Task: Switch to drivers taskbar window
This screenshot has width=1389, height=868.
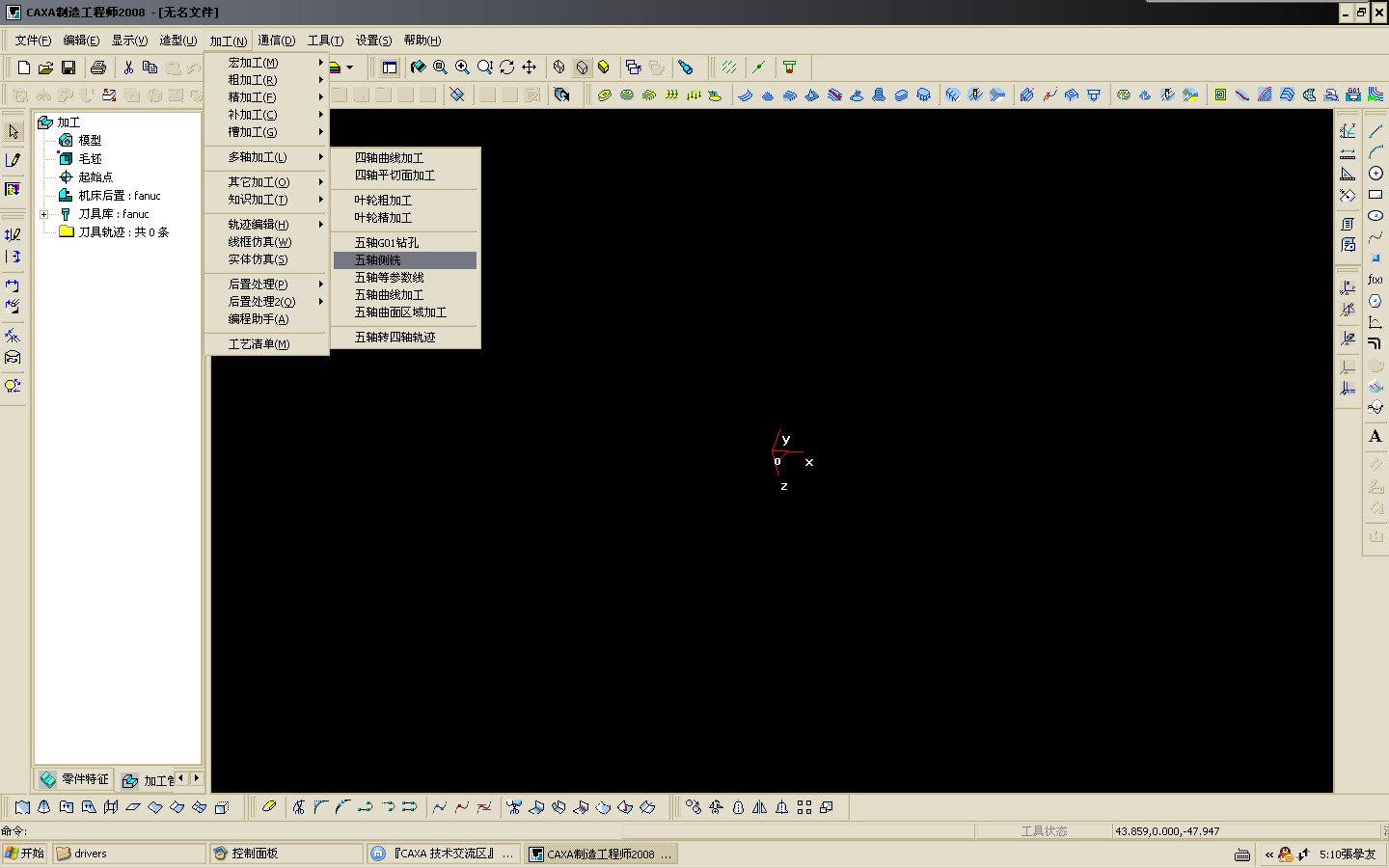Action: pos(130,854)
